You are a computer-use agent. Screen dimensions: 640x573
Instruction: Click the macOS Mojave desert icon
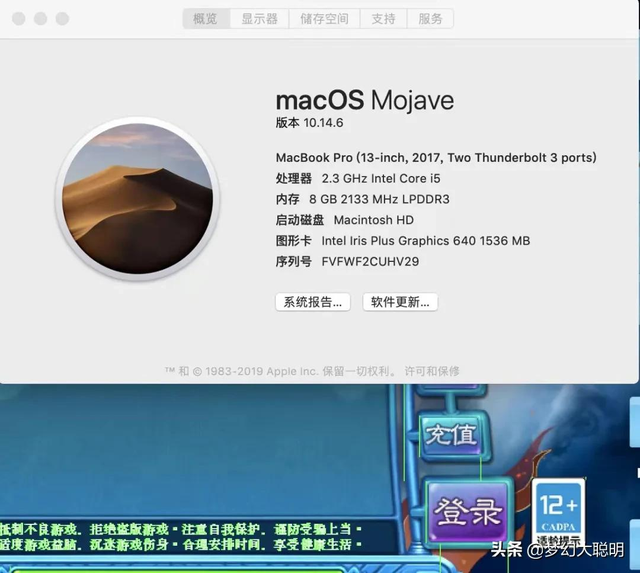(x=135, y=197)
